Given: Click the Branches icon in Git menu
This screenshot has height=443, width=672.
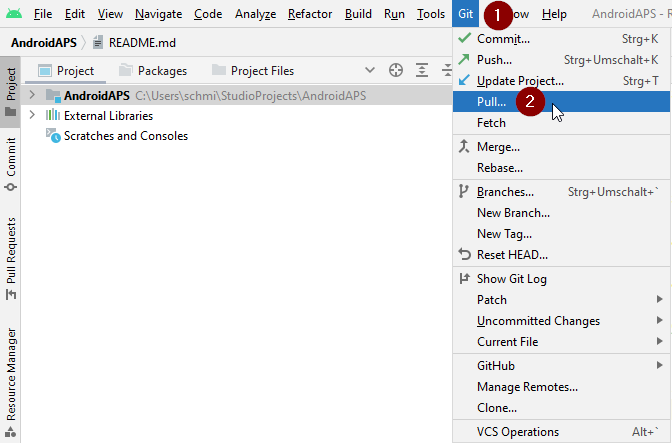Looking at the screenshot, I should pos(463,191).
